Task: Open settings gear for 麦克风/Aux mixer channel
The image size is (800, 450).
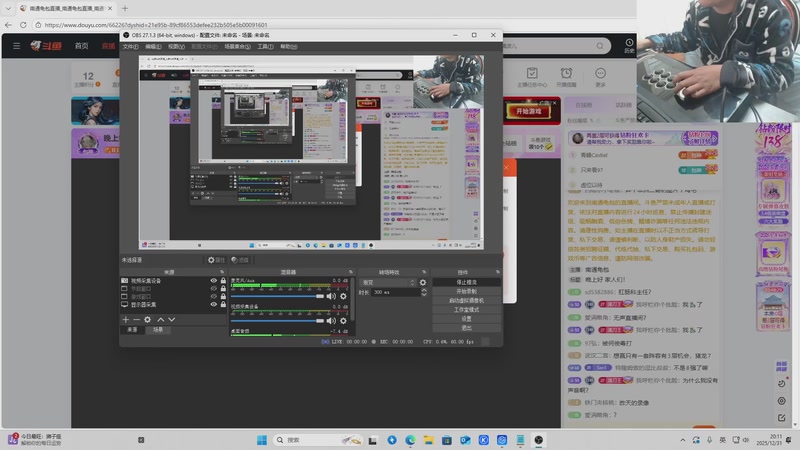Action: 343,296
